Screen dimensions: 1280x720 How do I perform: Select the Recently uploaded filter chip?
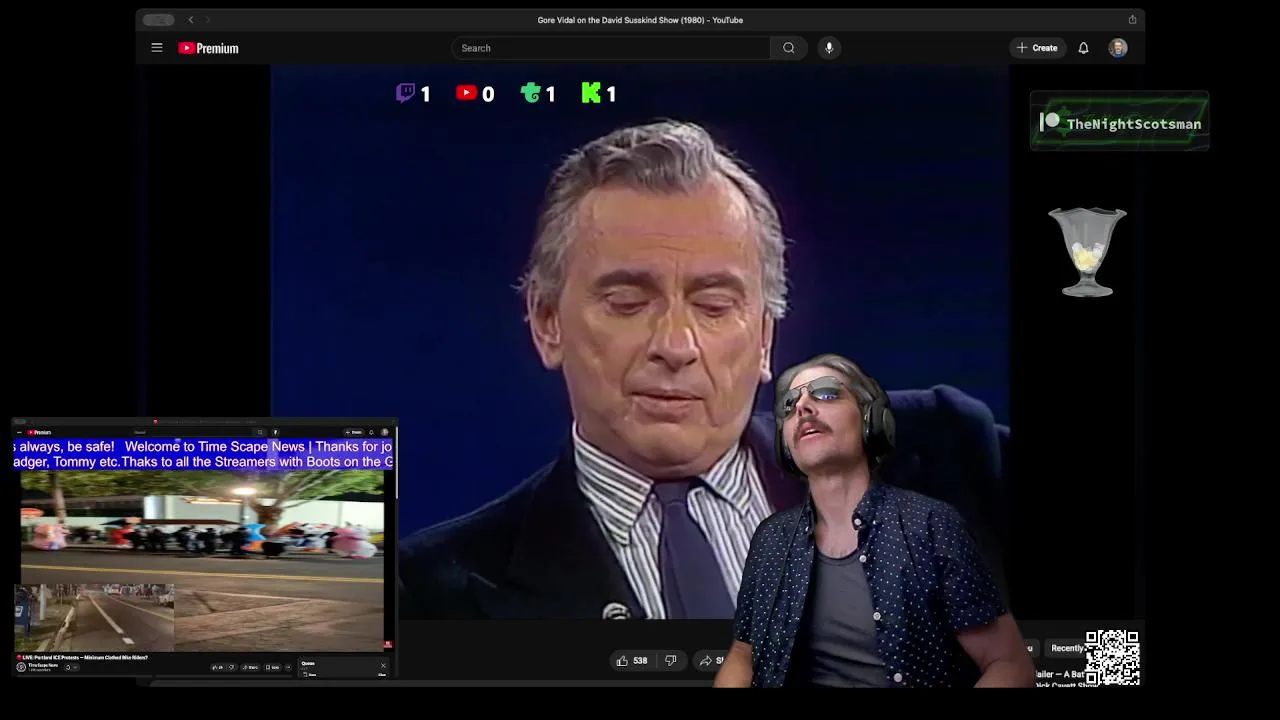(x=1067, y=648)
